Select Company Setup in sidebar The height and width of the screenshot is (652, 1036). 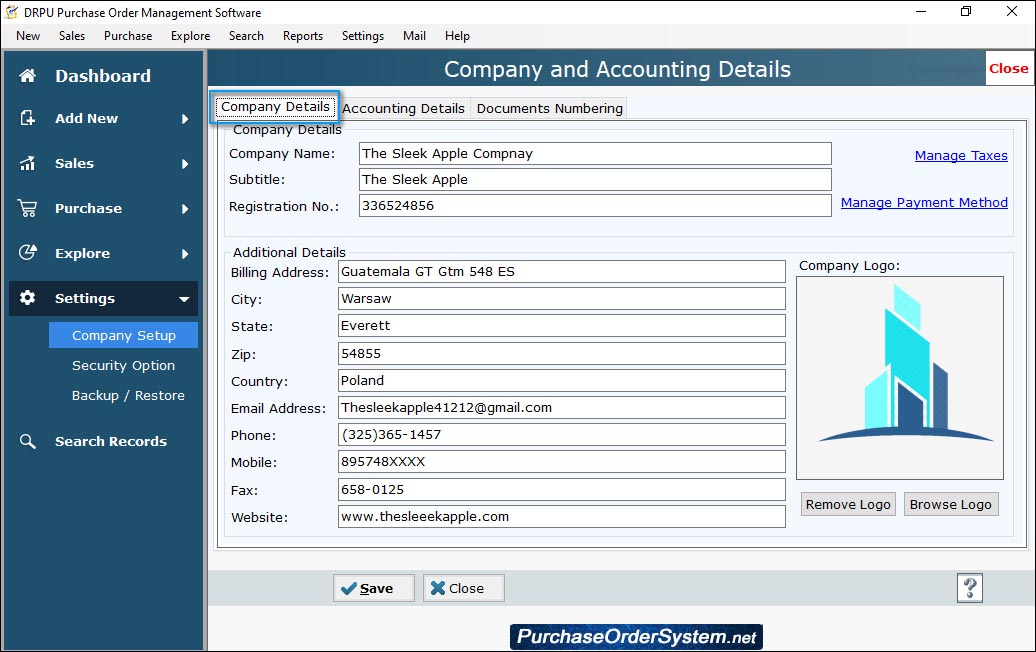pos(124,335)
